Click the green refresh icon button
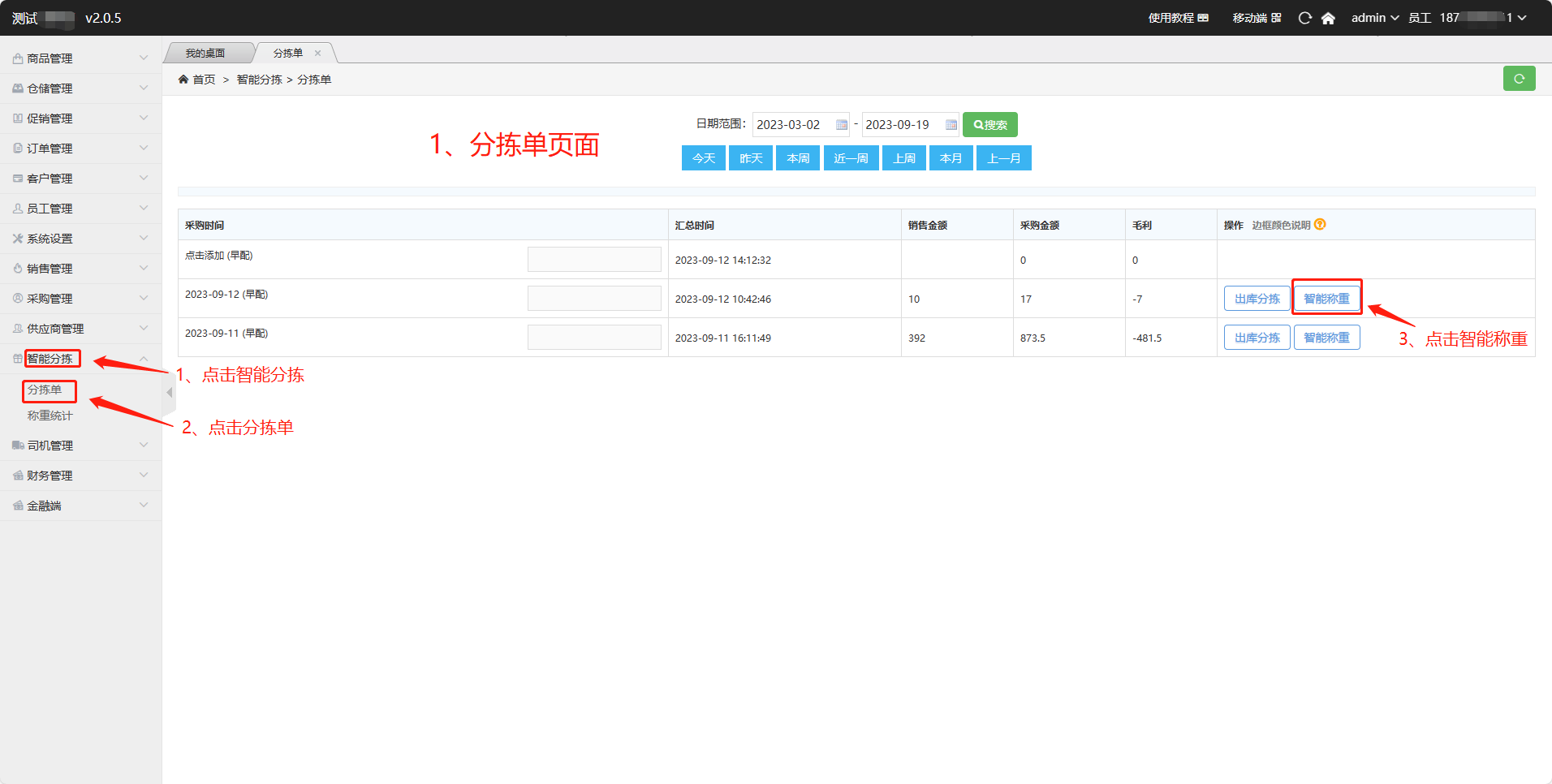 [1518, 79]
